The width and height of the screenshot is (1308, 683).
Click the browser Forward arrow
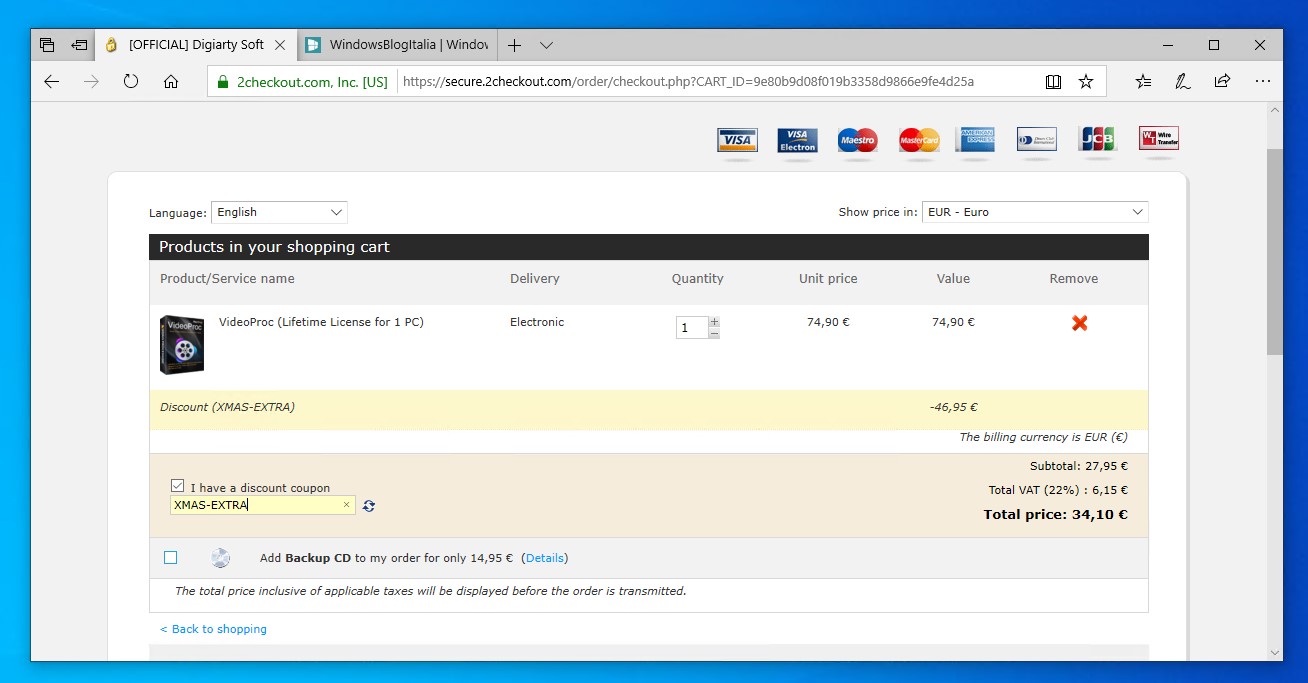[x=92, y=82]
